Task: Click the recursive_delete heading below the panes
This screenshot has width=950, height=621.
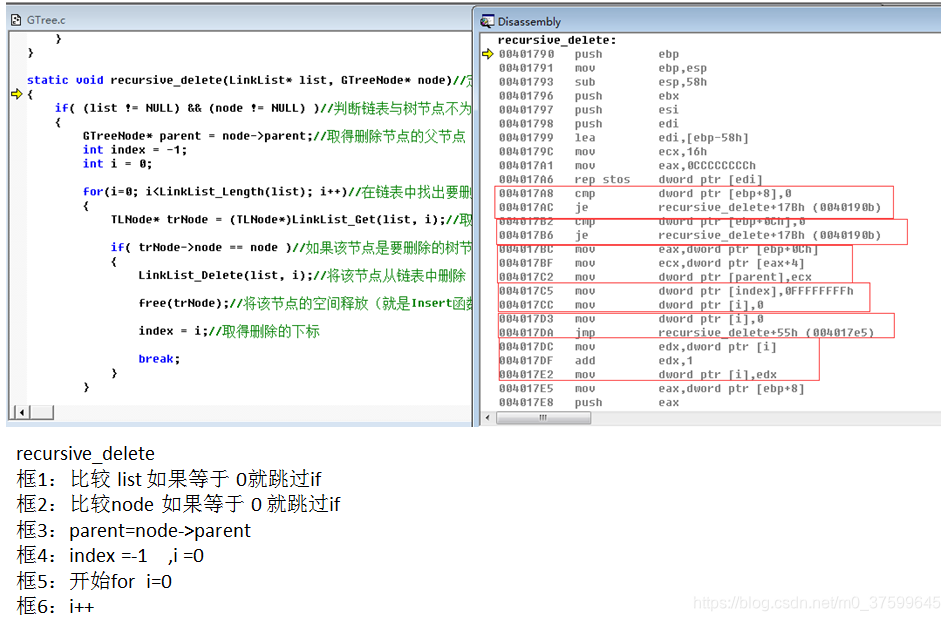Action: 85,453
